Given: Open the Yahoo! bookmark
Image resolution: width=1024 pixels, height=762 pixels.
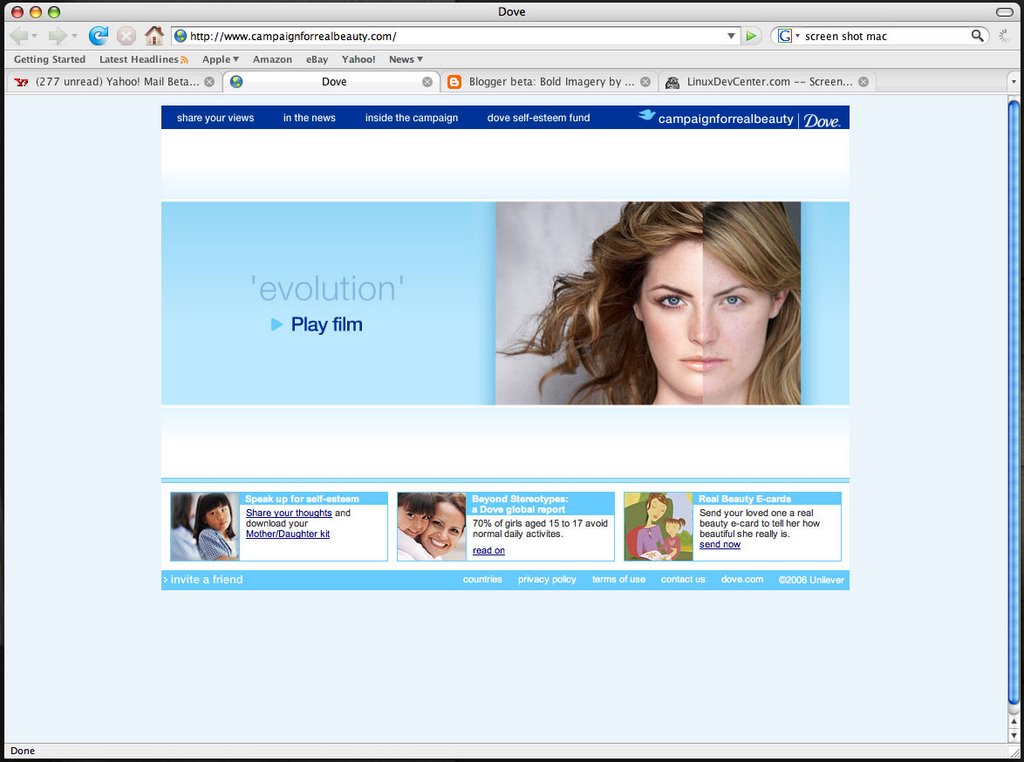Looking at the screenshot, I should point(359,59).
